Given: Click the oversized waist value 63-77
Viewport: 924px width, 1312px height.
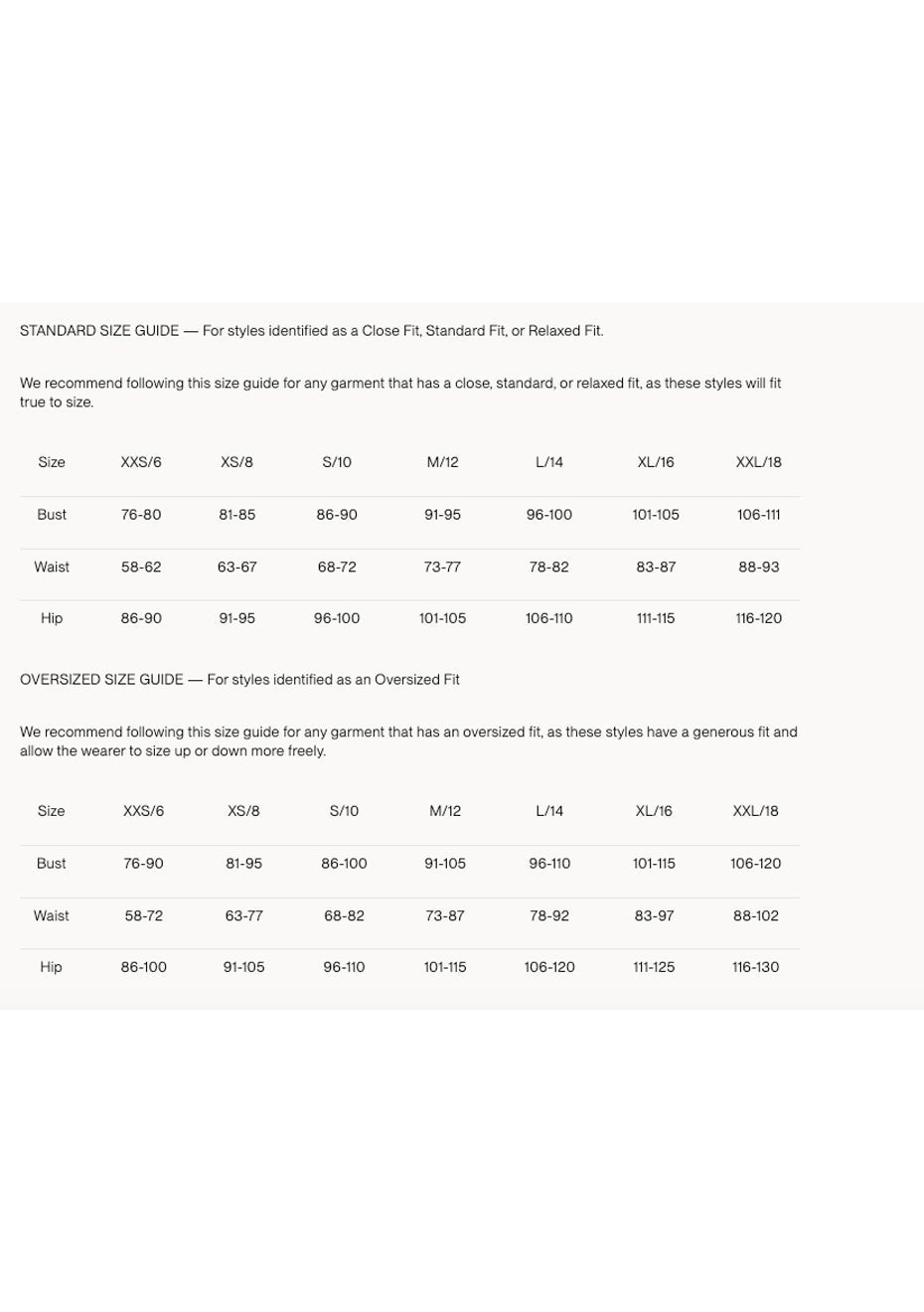Looking at the screenshot, I should 243,916.
